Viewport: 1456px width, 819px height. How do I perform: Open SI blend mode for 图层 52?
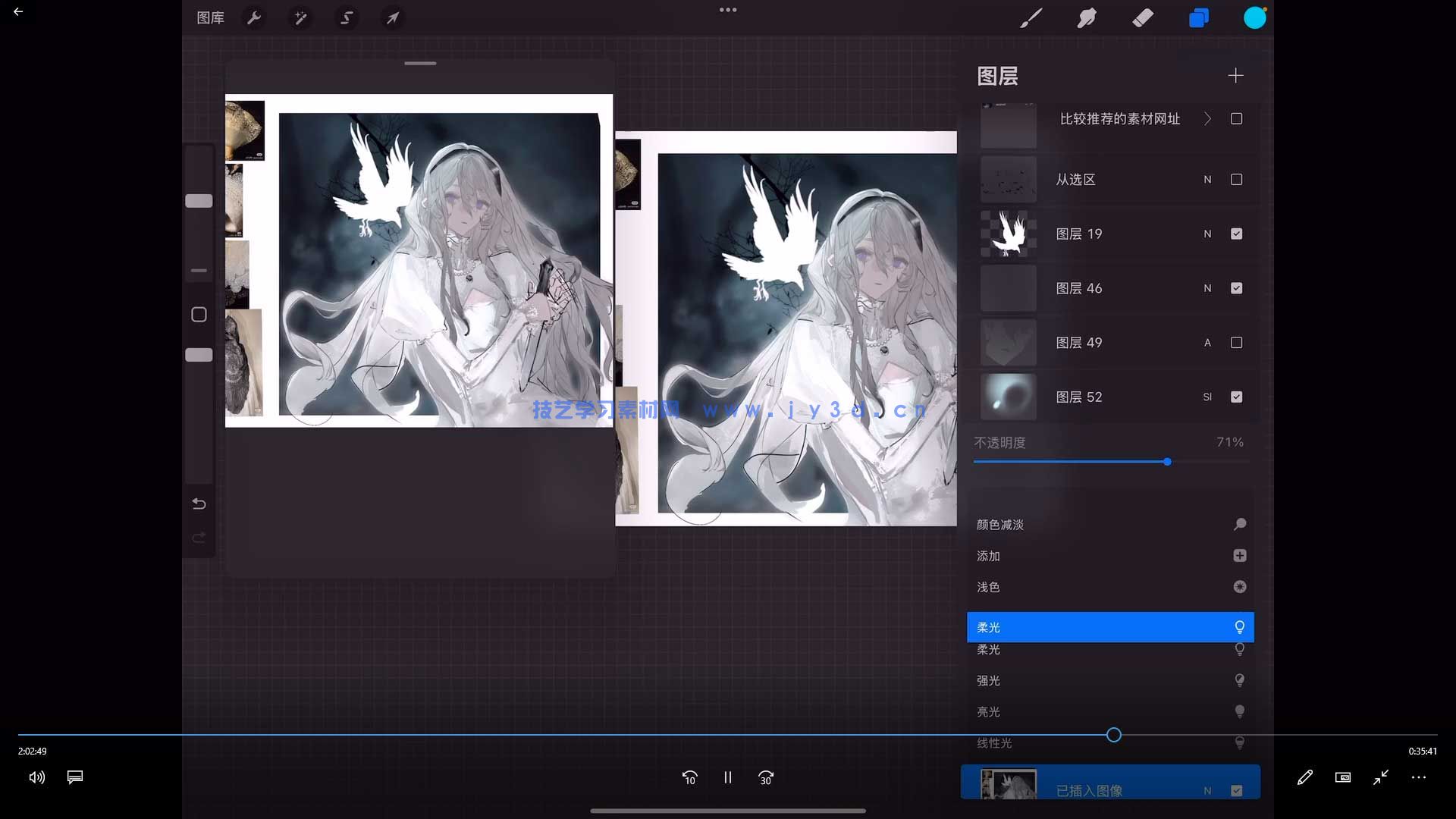click(1207, 397)
